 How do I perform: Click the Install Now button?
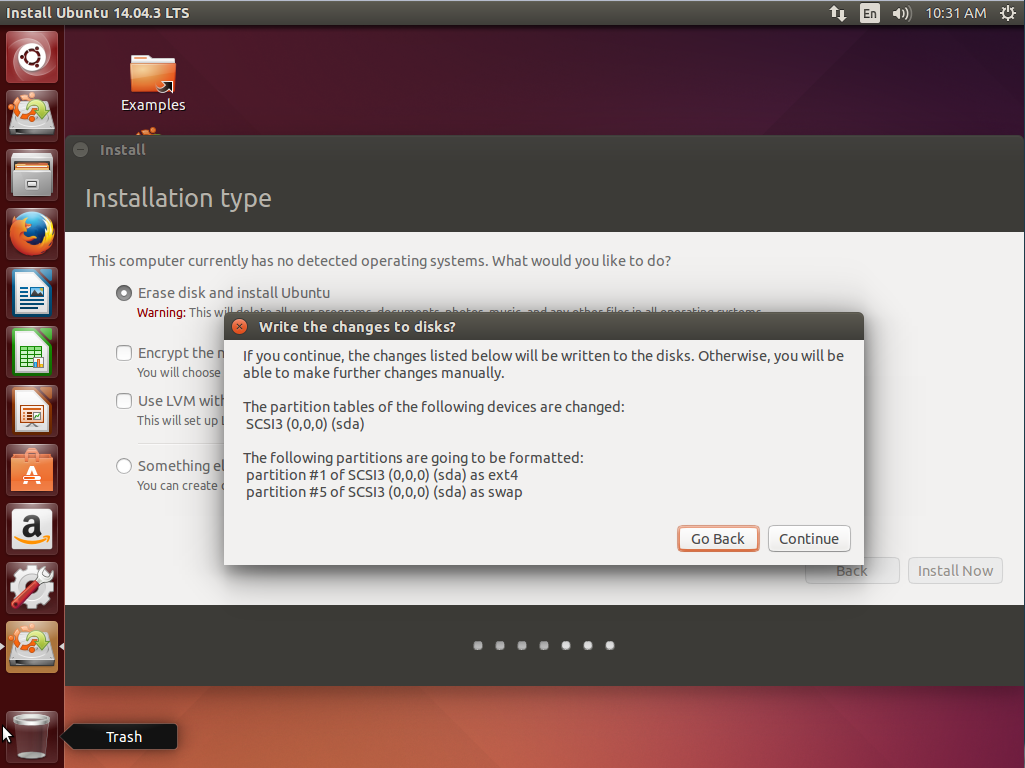(955, 571)
